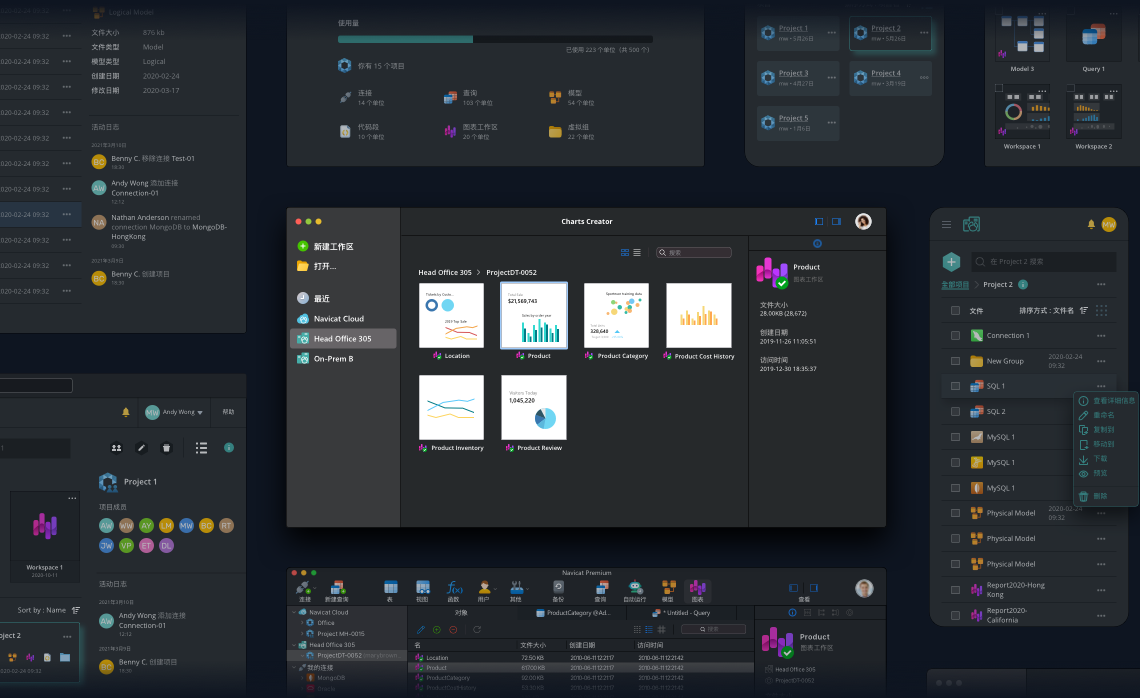Screen dimensions: 1140x698
Task: Check the Report2020-Hong Kong checkbox
Action: (x=955, y=590)
